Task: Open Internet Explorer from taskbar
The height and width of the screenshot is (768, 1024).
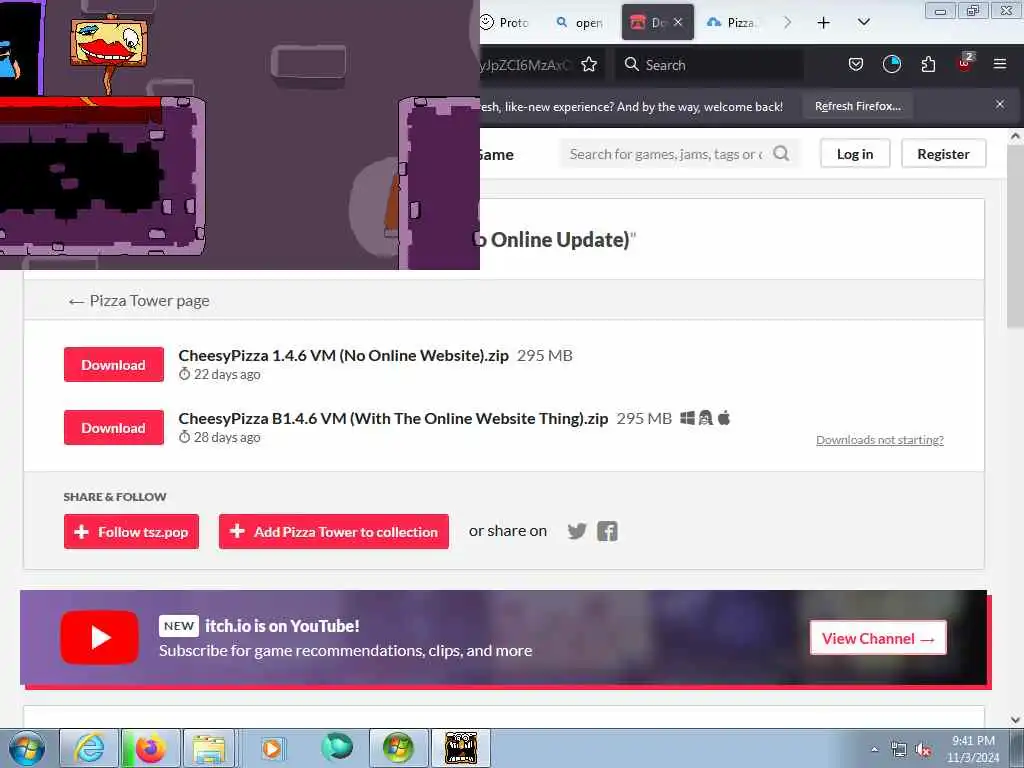Action: [x=89, y=748]
